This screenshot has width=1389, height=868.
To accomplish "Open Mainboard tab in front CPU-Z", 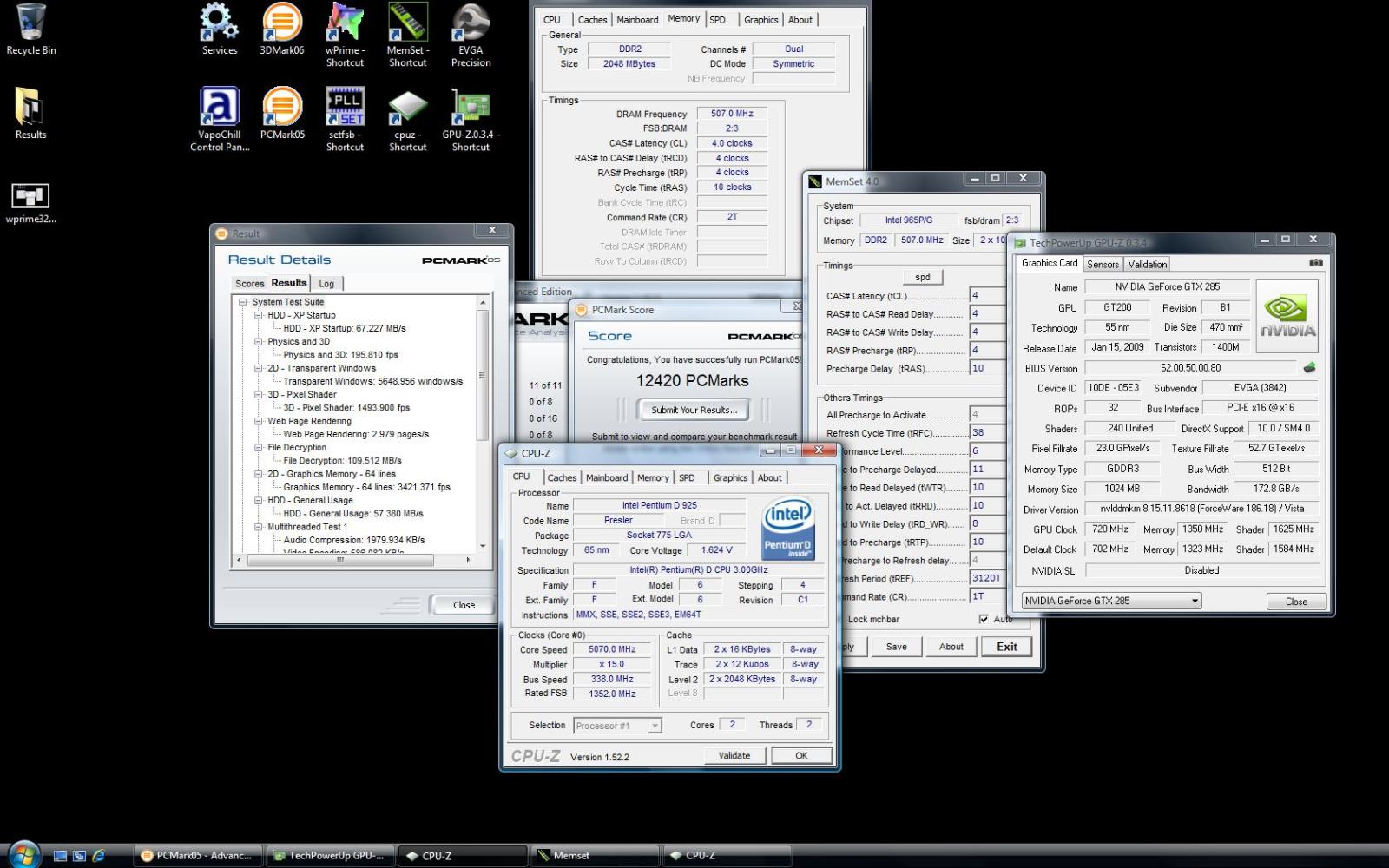I will tap(607, 477).
